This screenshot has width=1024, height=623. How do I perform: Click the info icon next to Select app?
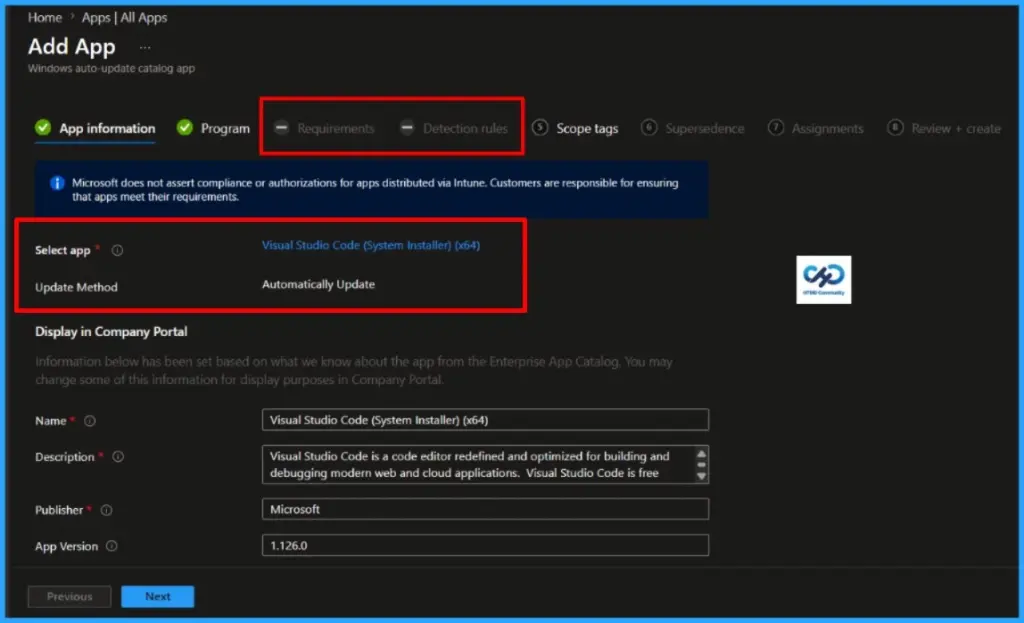[117, 250]
